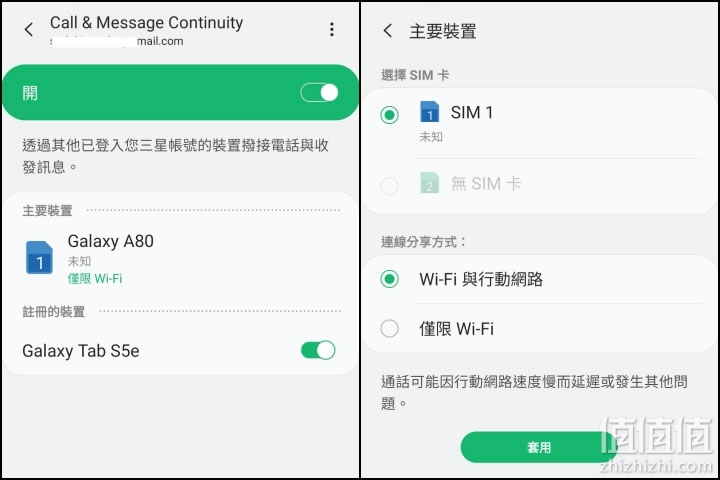
Task: Click the 無 SIM 卡 label
Action: 486,184
